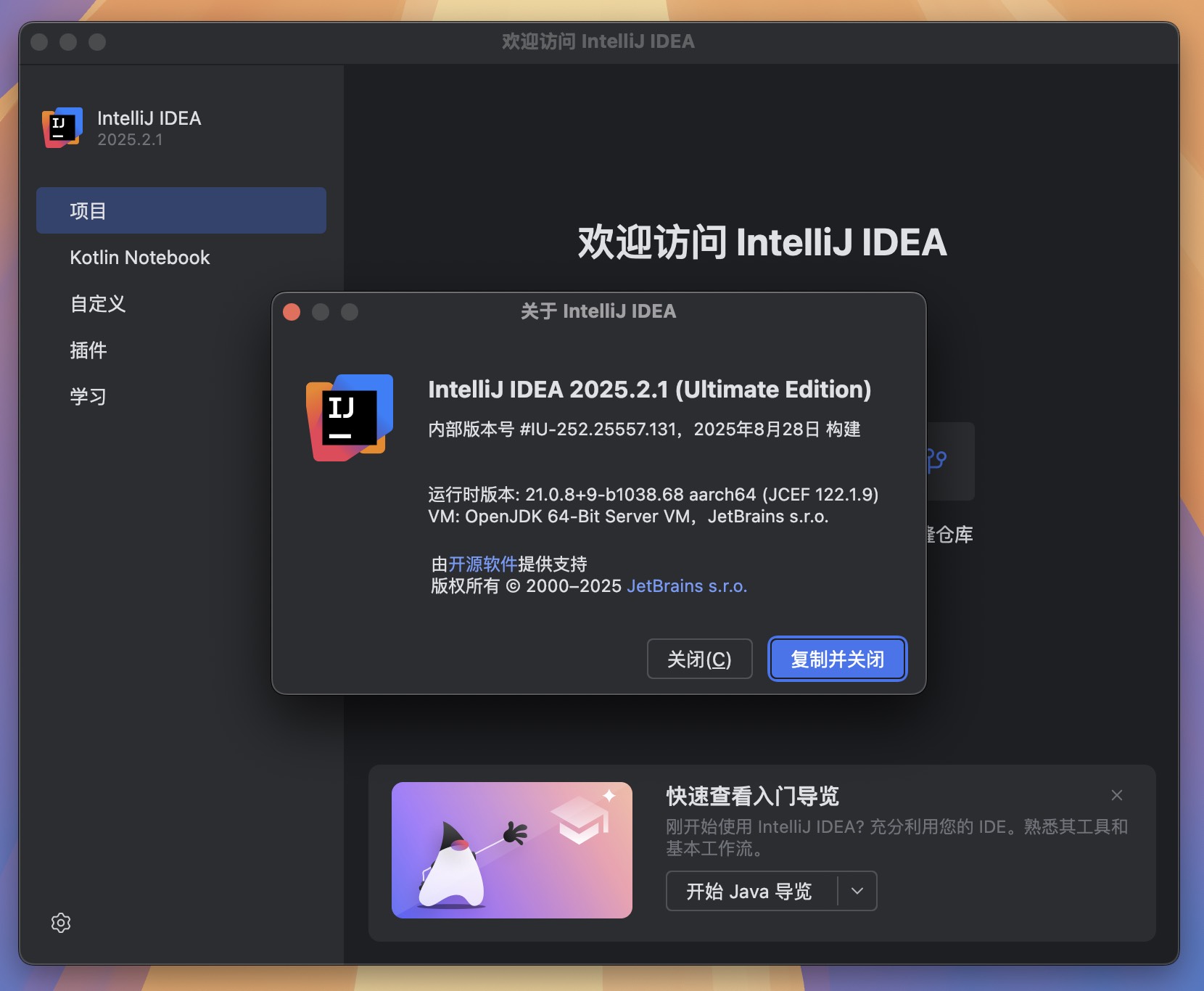The image size is (1204, 991).
Task: Click the welcome window's title bar text
Action: tap(598, 42)
